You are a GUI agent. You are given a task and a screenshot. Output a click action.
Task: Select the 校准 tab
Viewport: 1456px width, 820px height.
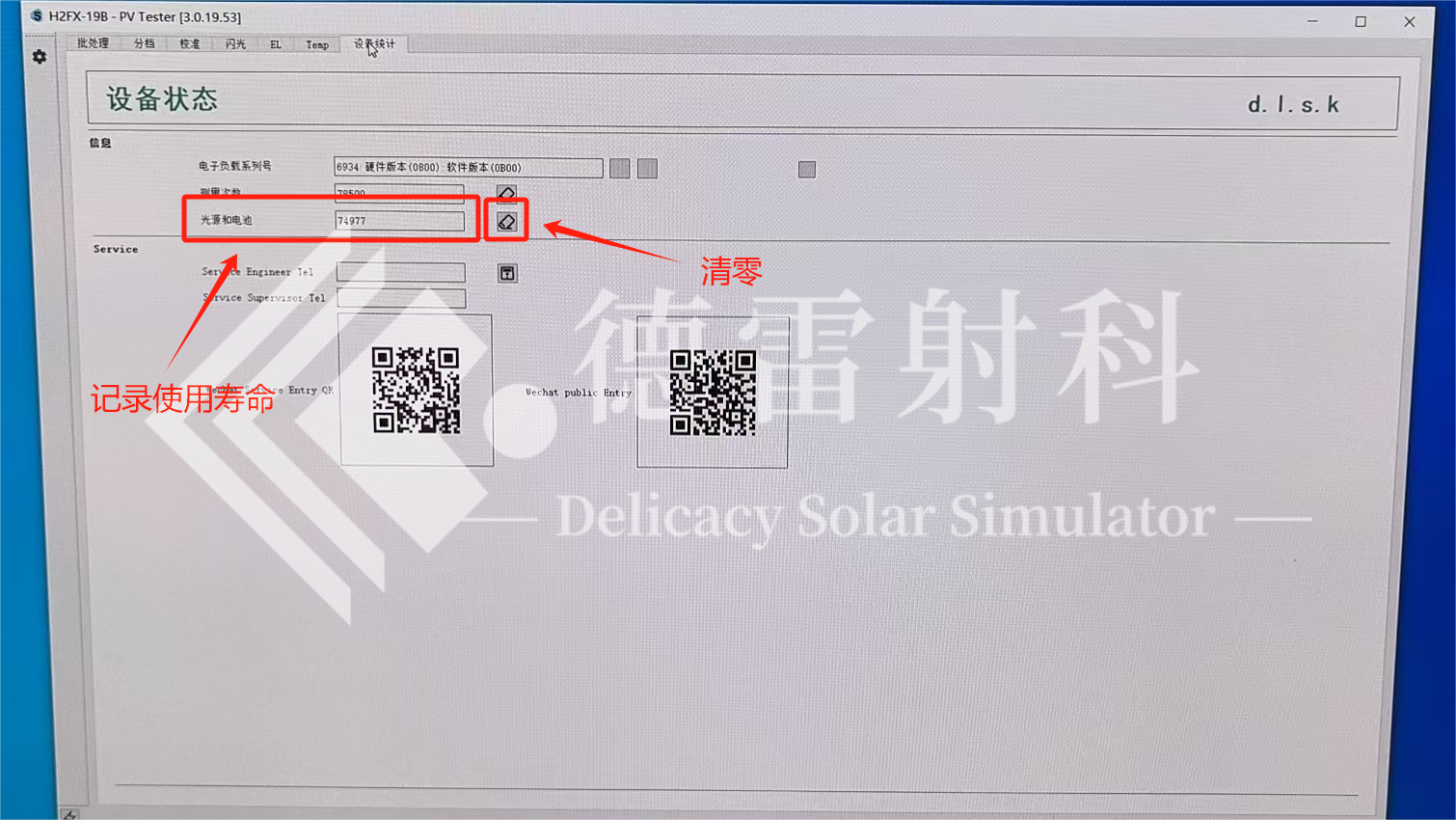(190, 43)
